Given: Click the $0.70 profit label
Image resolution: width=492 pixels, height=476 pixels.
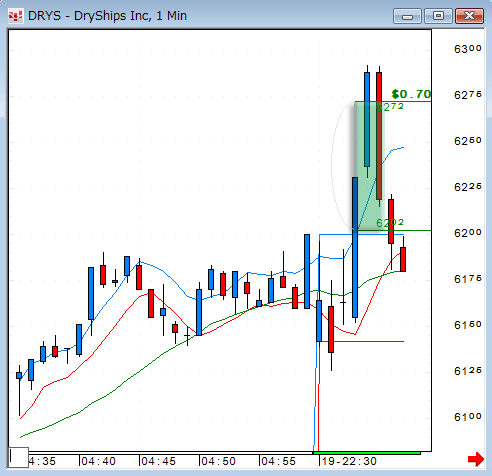Looking at the screenshot, I should point(411,94).
